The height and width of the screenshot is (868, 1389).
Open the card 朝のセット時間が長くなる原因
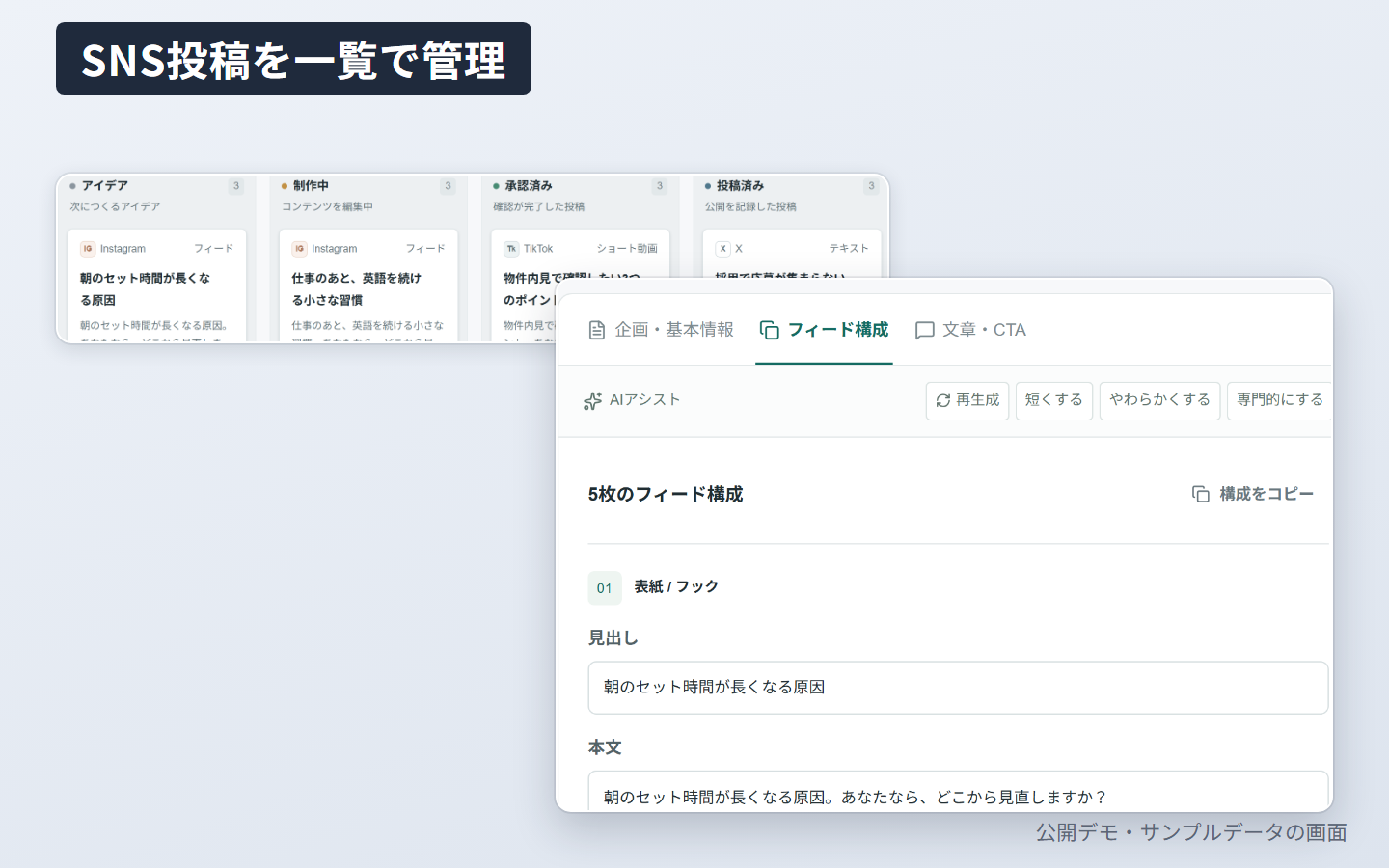(157, 285)
